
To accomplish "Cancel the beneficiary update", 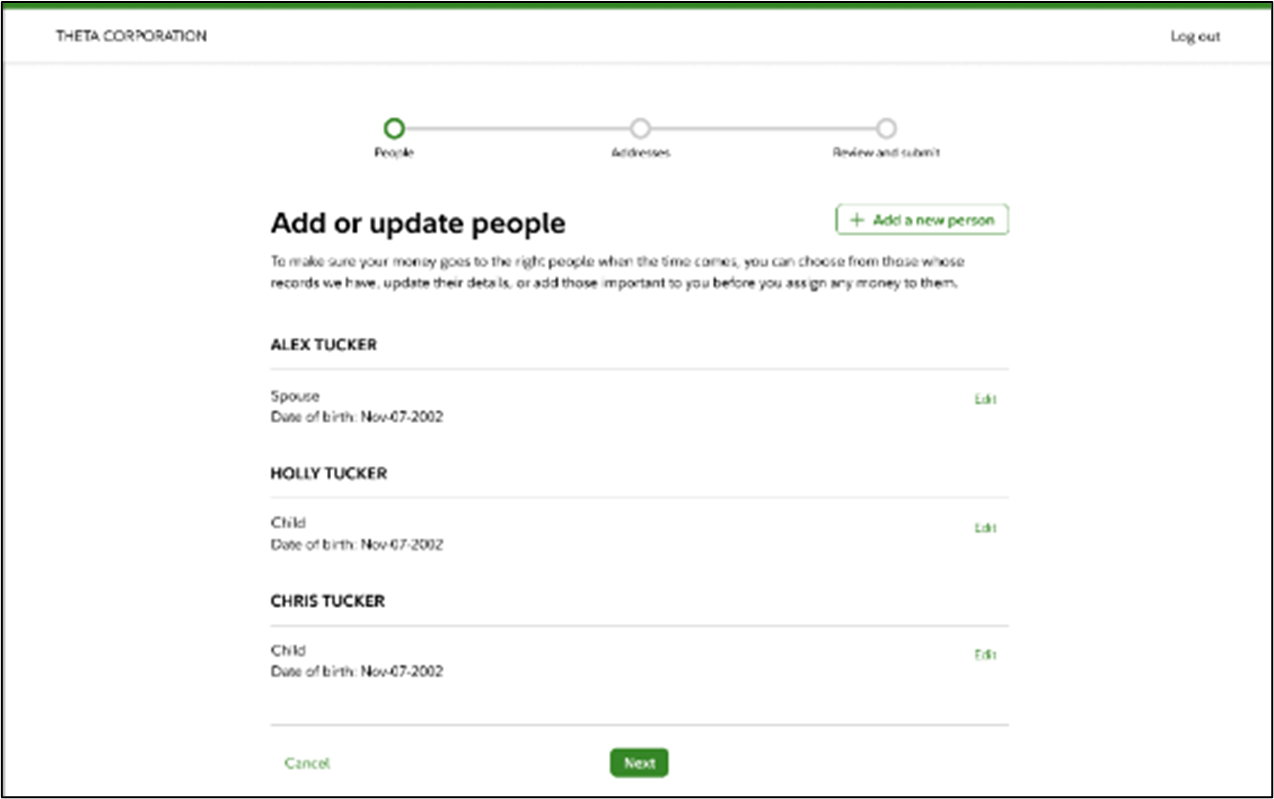I will point(307,763).
